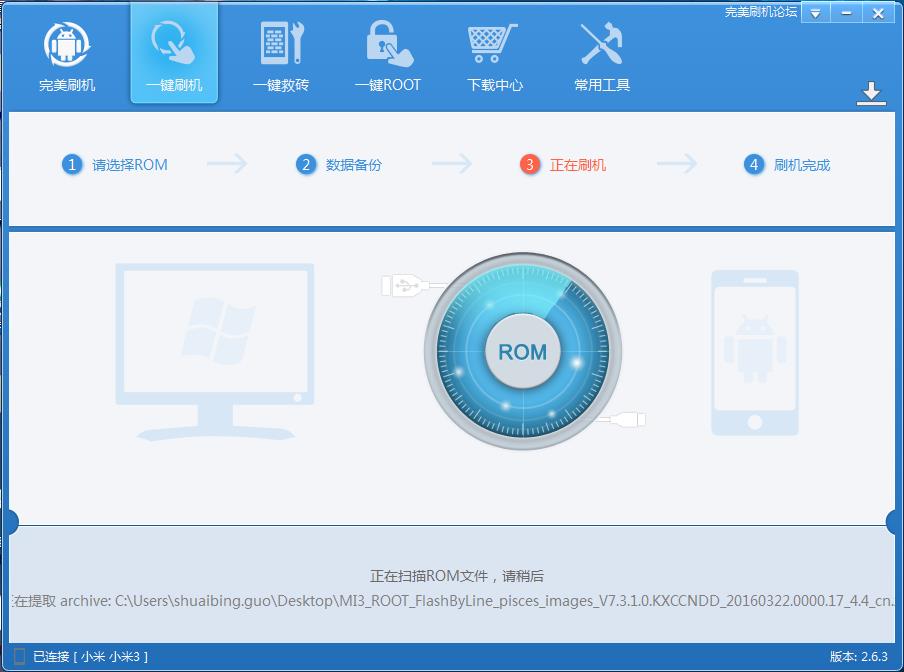This screenshot has height=672, width=904.
Task: Click the 一键ROOT padlock icon
Action: (388, 44)
